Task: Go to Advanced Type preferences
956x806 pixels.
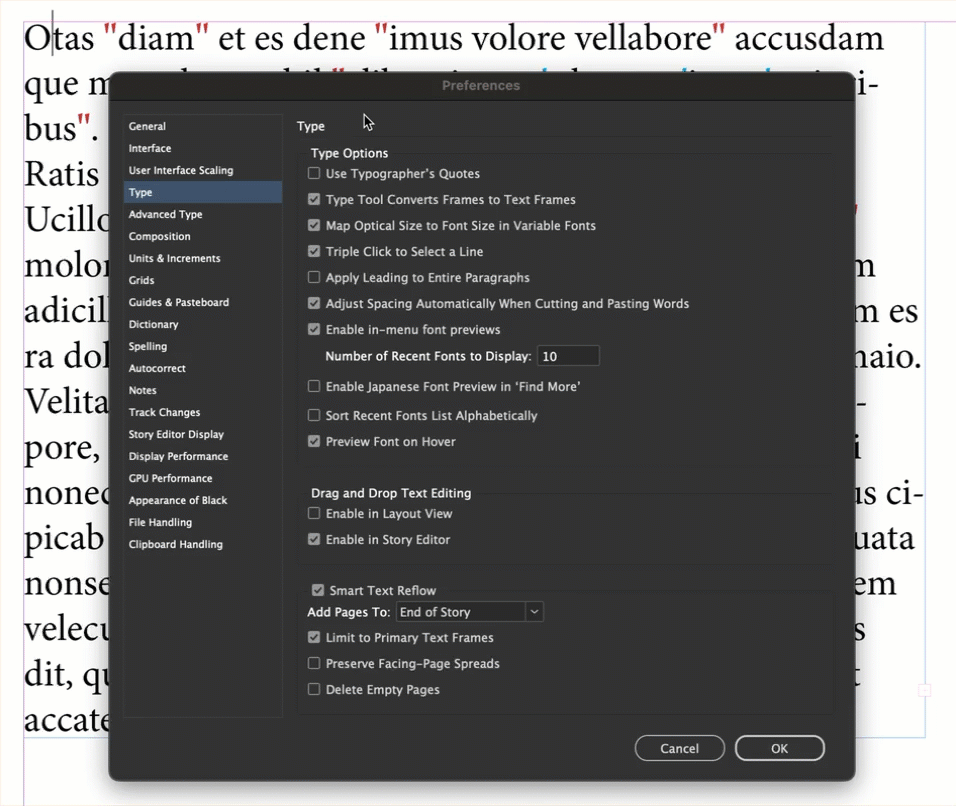Action: pos(202,214)
